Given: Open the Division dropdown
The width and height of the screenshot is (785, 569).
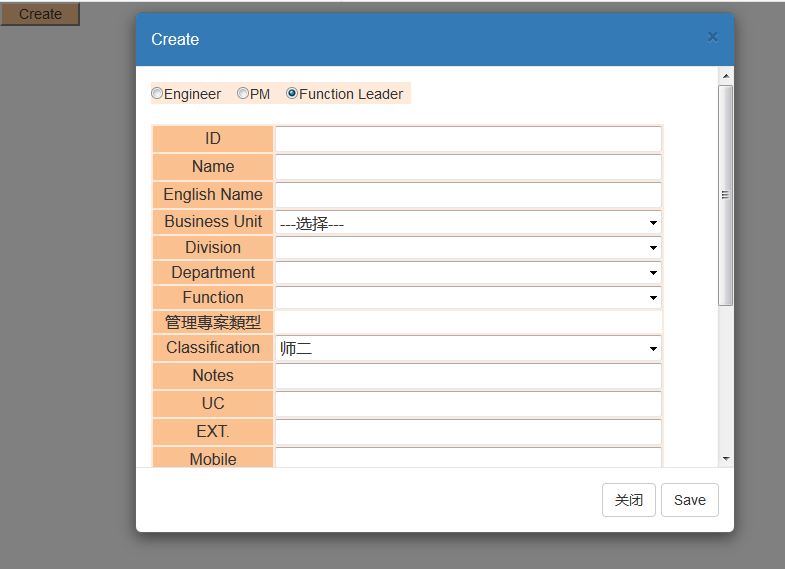Looking at the screenshot, I should 468,248.
